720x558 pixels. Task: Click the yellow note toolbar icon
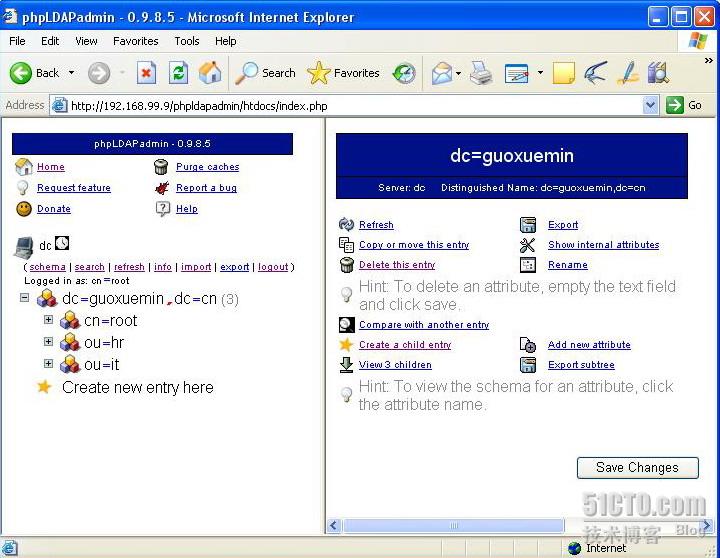pos(564,73)
